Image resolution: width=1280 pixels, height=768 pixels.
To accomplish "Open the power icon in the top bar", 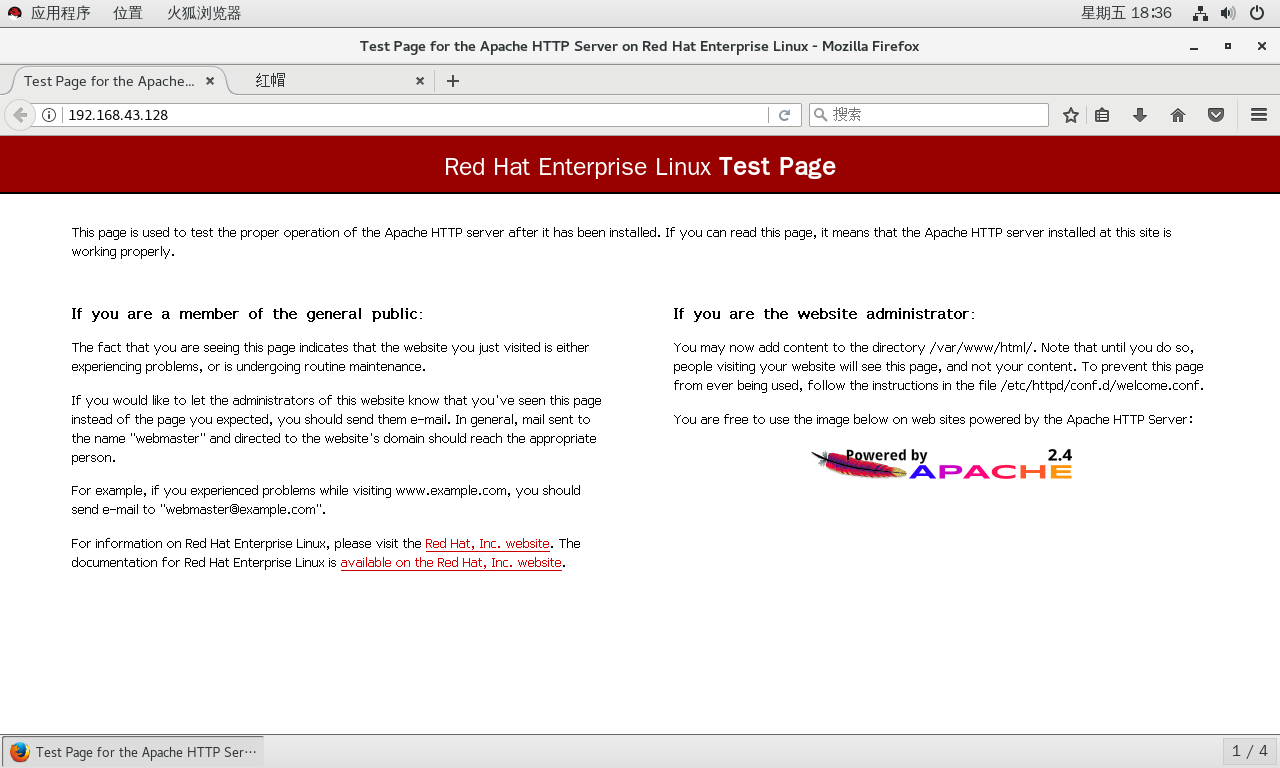I will [x=1258, y=13].
